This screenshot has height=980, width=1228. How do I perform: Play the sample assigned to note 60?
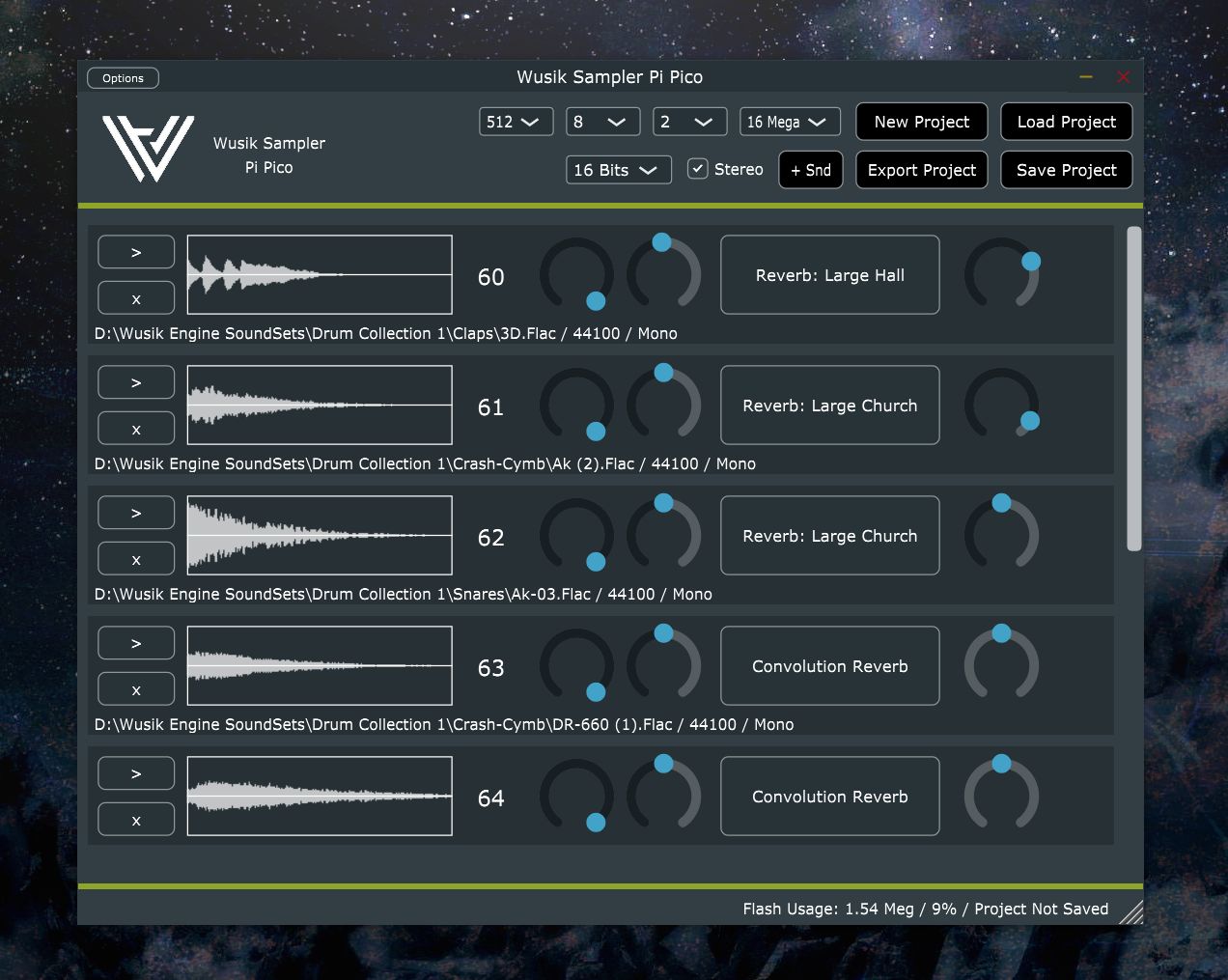click(x=136, y=252)
